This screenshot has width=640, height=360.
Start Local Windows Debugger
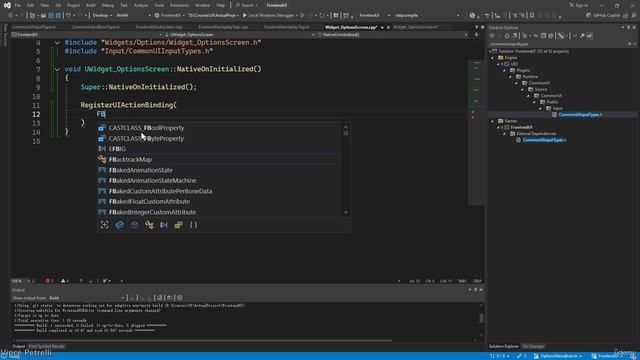pyautogui.click(x=269, y=15)
